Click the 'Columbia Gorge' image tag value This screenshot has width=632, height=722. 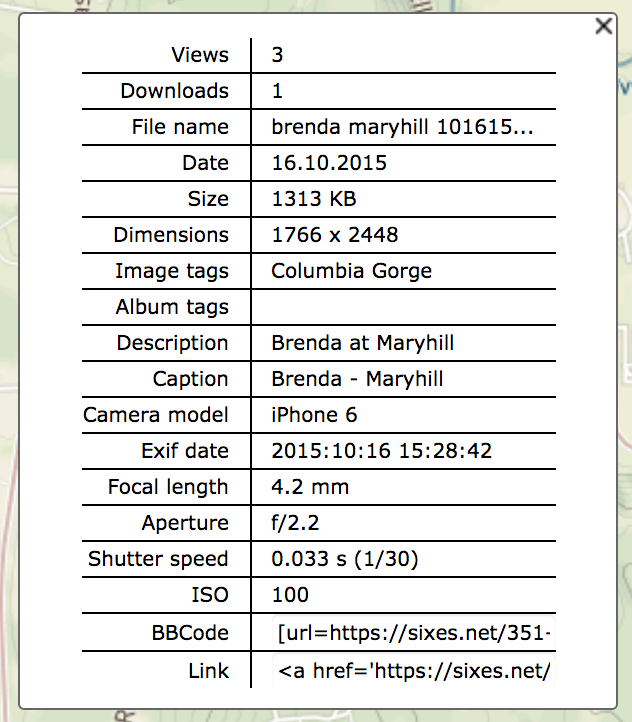coord(351,271)
